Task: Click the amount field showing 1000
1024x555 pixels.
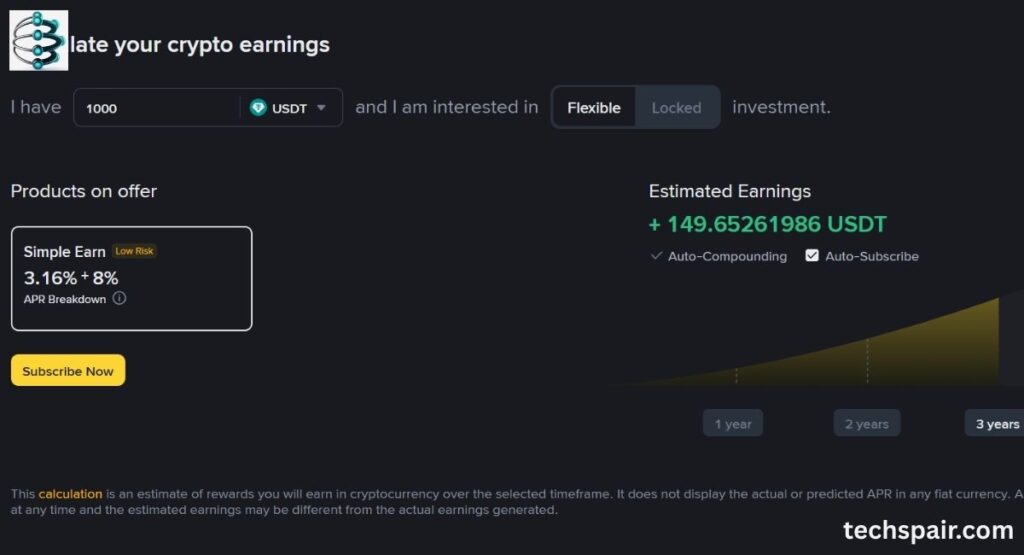Action: (x=160, y=108)
